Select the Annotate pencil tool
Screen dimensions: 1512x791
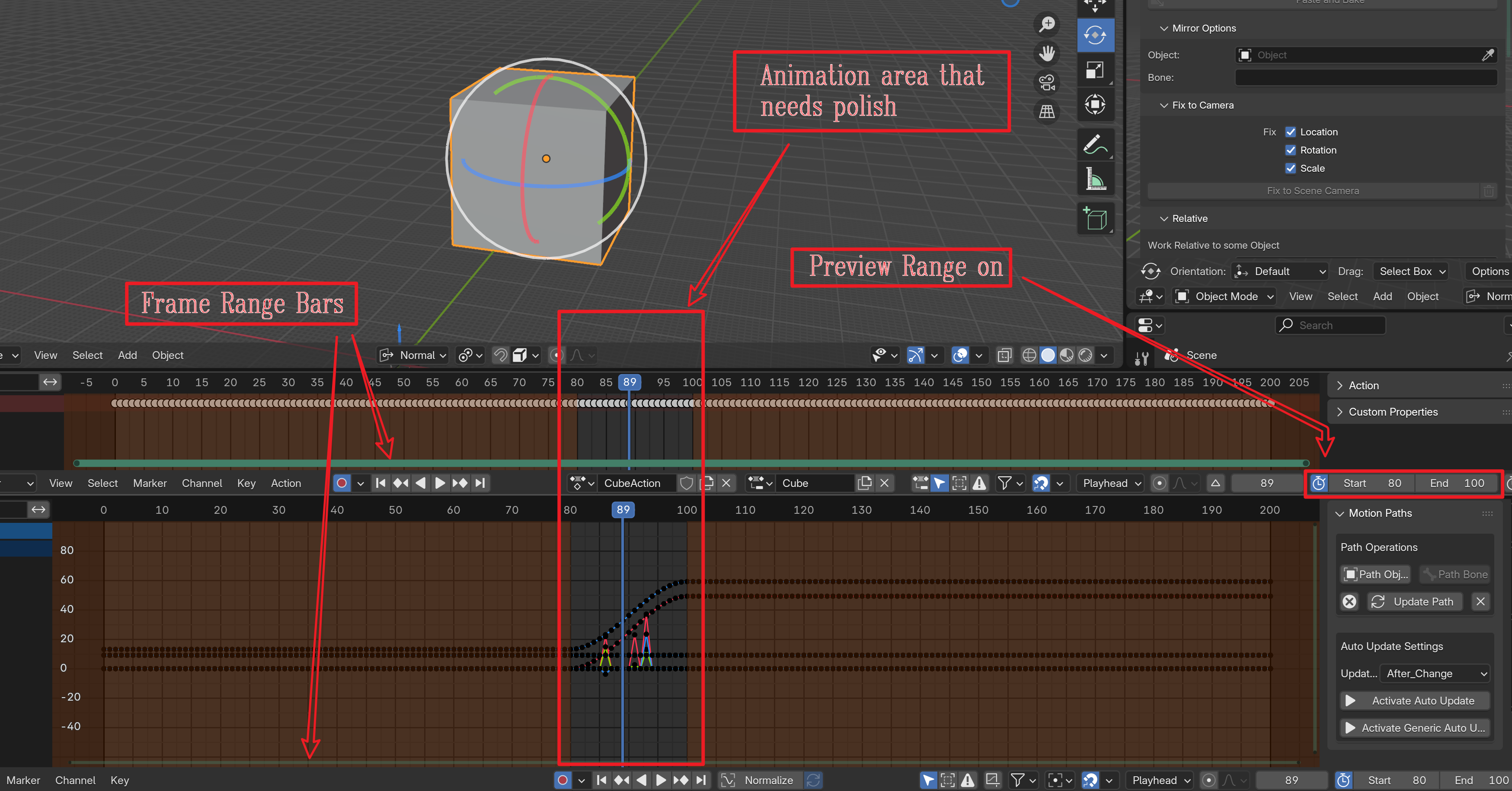1095,144
